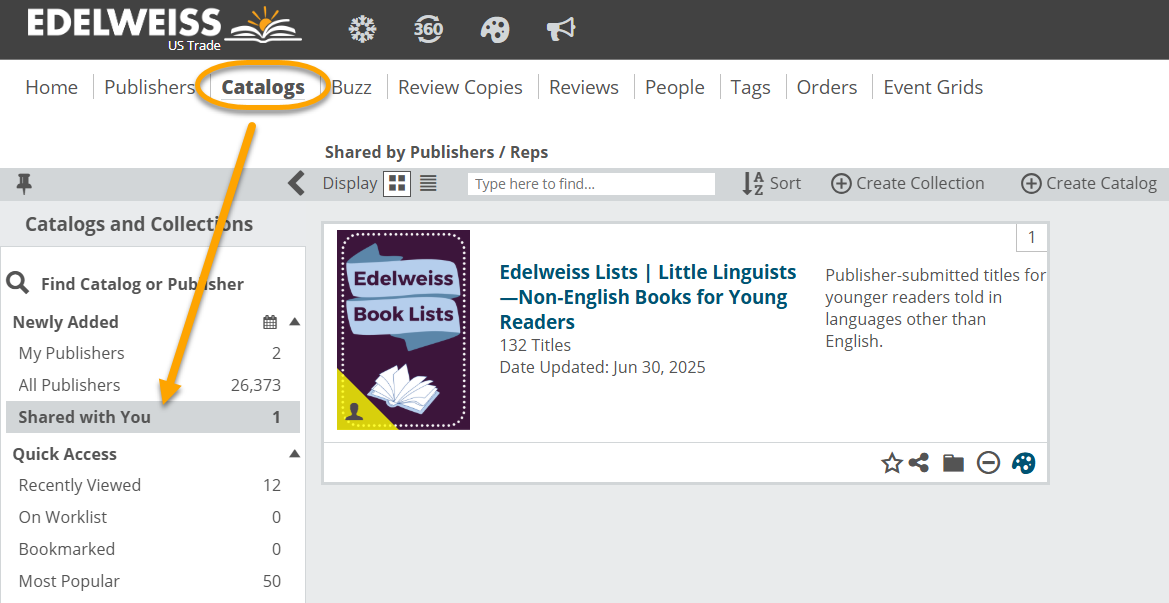Open the calendar icon next to Newly Added
This screenshot has width=1169, height=603.
tap(270, 322)
